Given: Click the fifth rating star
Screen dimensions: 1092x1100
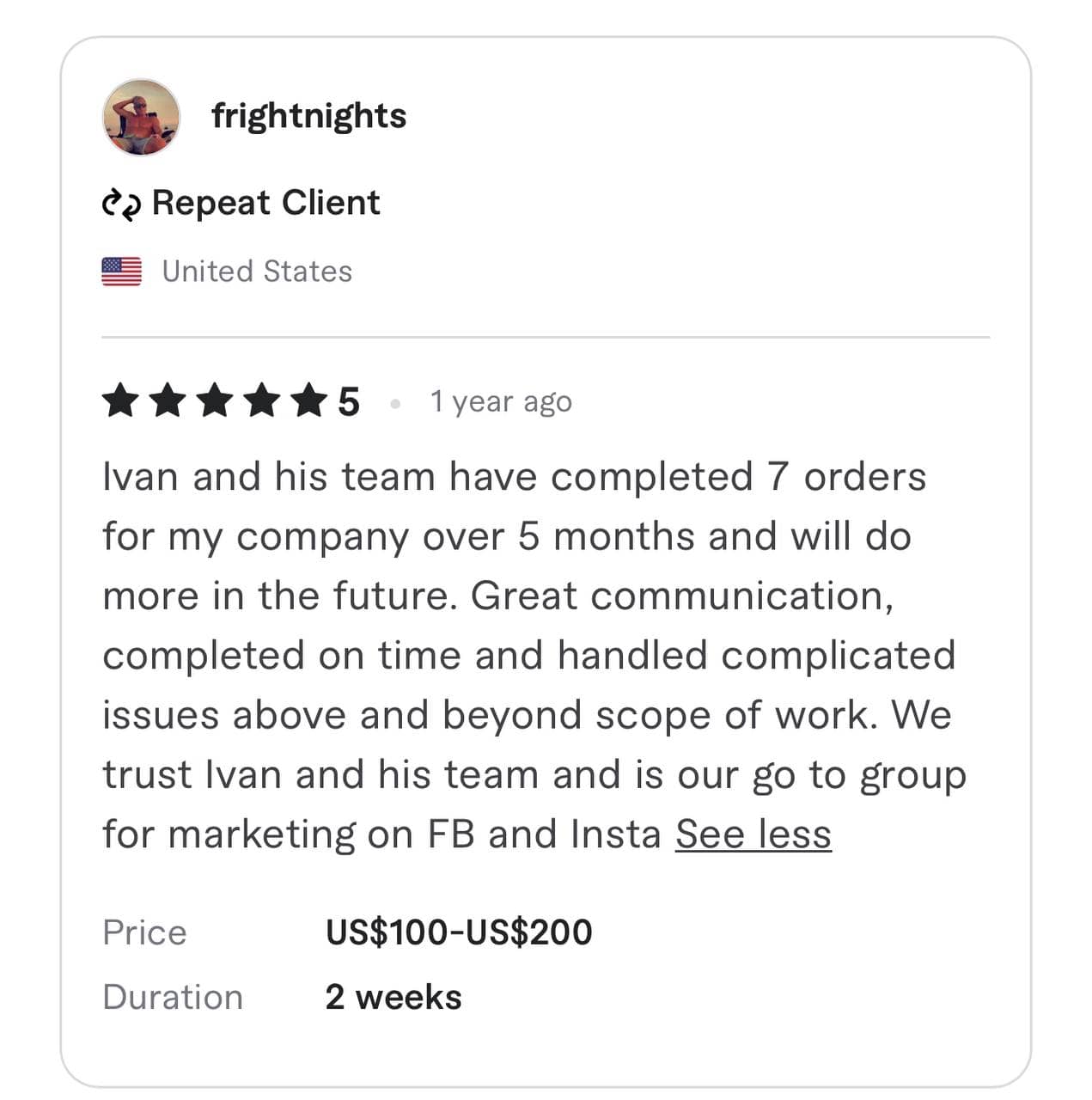Looking at the screenshot, I should coord(308,401).
